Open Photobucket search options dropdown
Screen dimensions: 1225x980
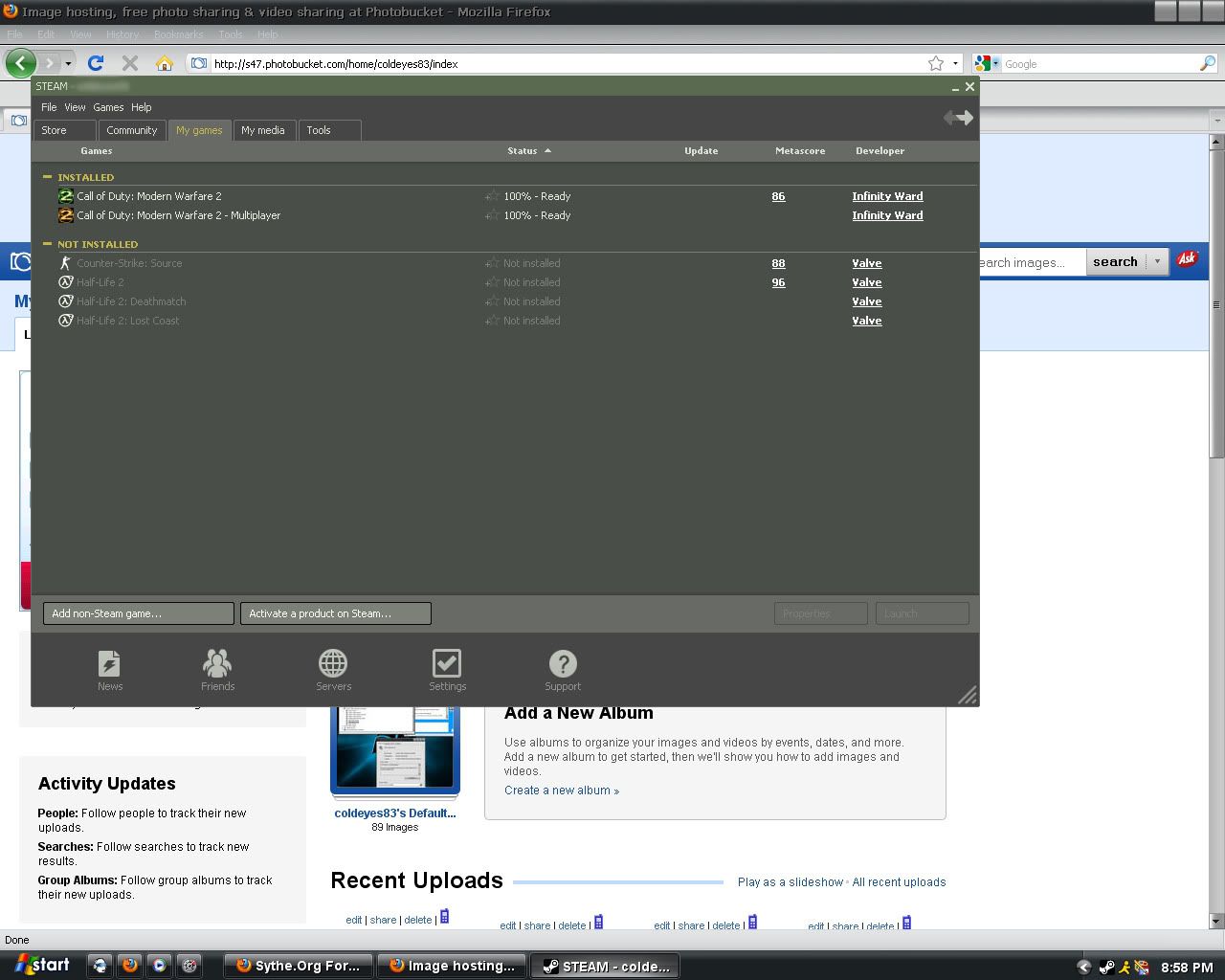tap(1157, 261)
